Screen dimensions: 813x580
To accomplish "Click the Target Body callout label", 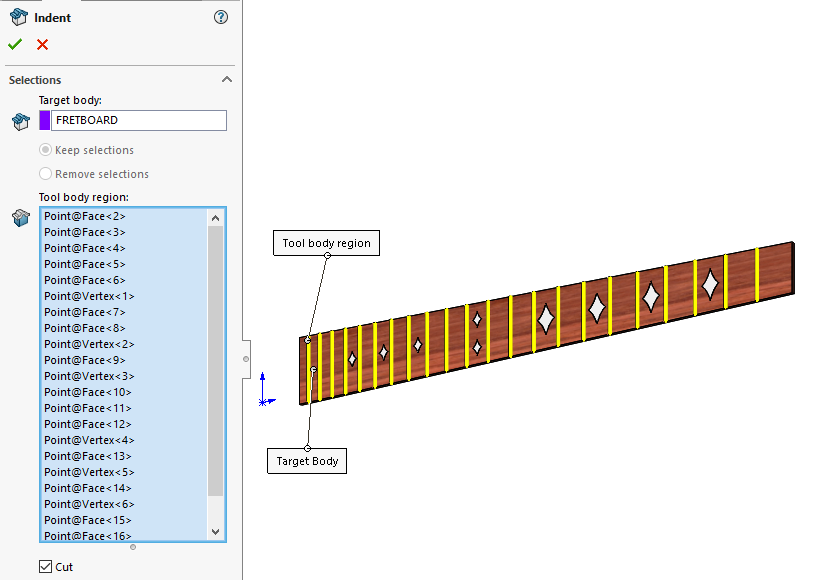I will [x=306, y=461].
